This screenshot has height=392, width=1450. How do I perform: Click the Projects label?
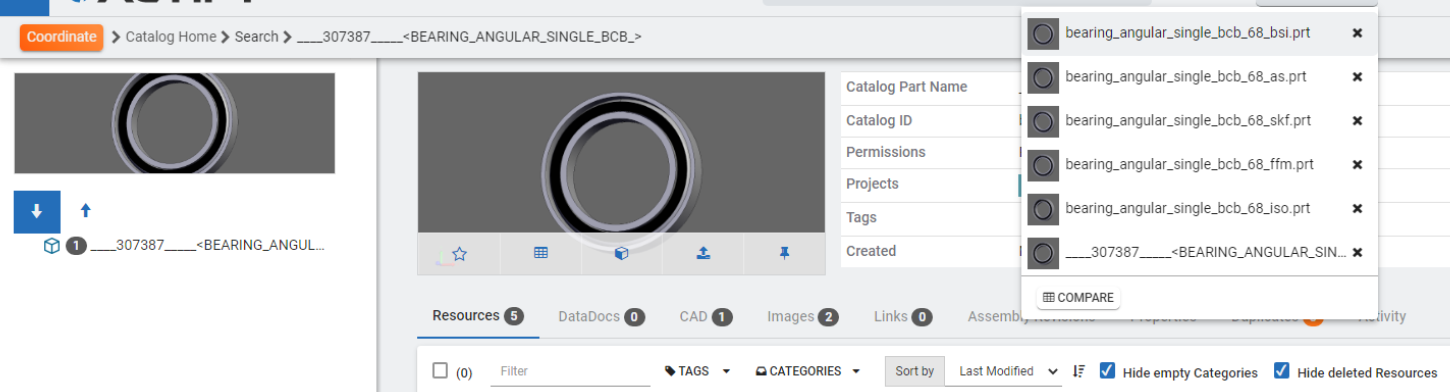pyautogui.click(x=872, y=184)
